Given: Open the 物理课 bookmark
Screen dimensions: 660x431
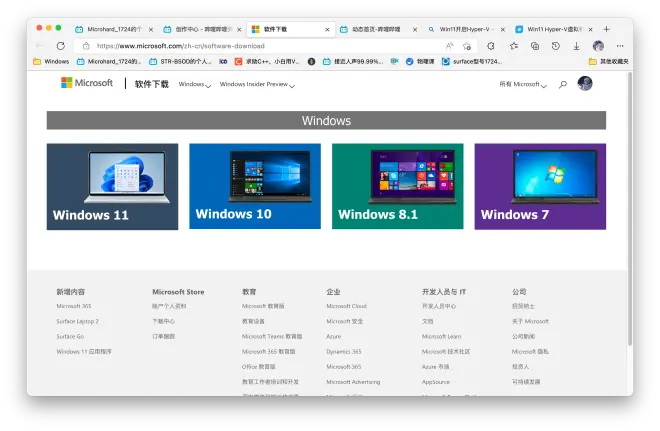Looking at the screenshot, I should [420, 61].
